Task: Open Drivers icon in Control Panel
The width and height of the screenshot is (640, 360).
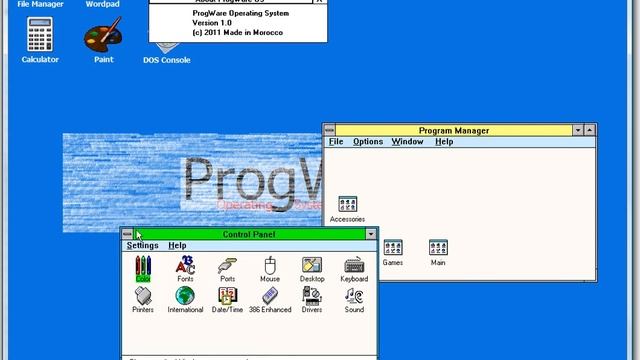Action: click(312, 300)
